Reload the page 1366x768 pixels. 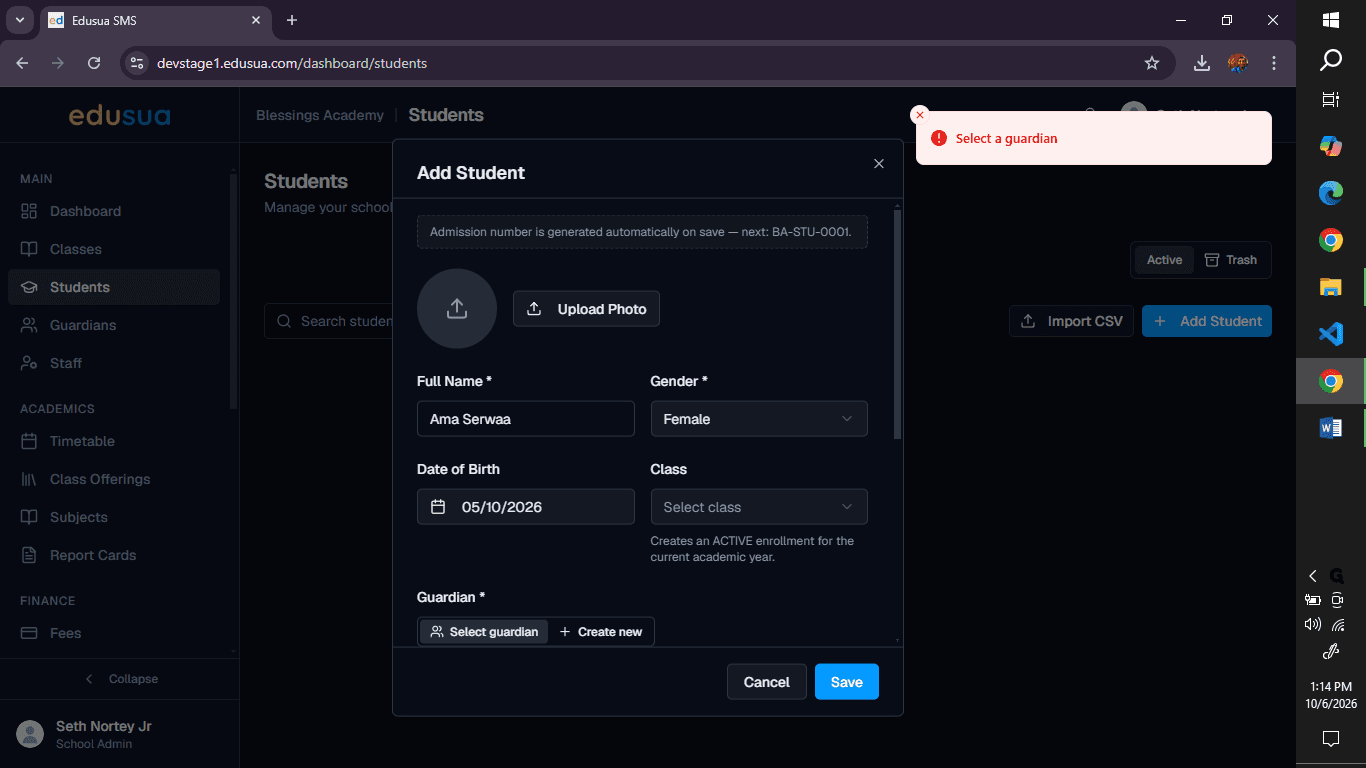(94, 63)
